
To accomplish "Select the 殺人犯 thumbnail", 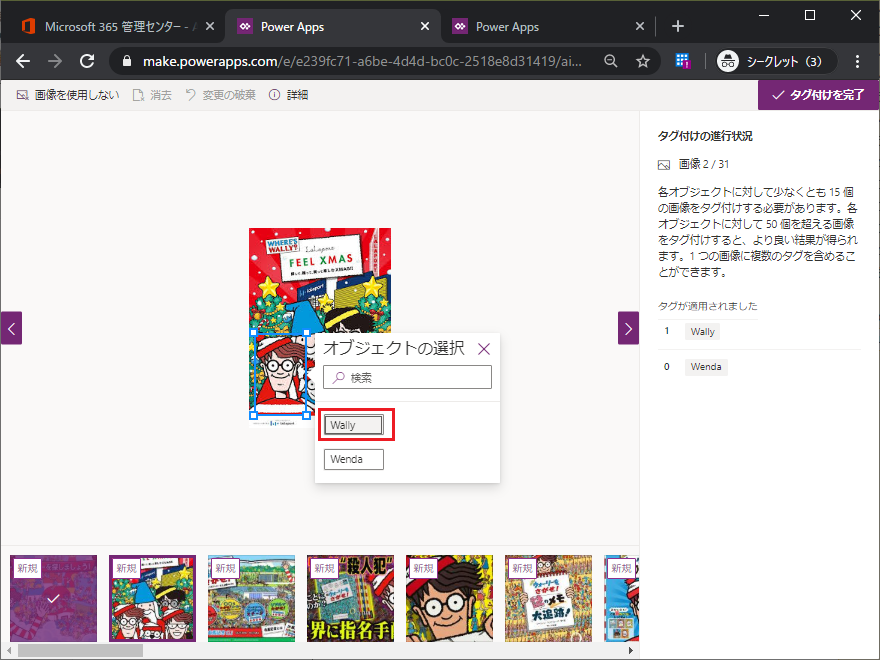I will click(x=350, y=598).
